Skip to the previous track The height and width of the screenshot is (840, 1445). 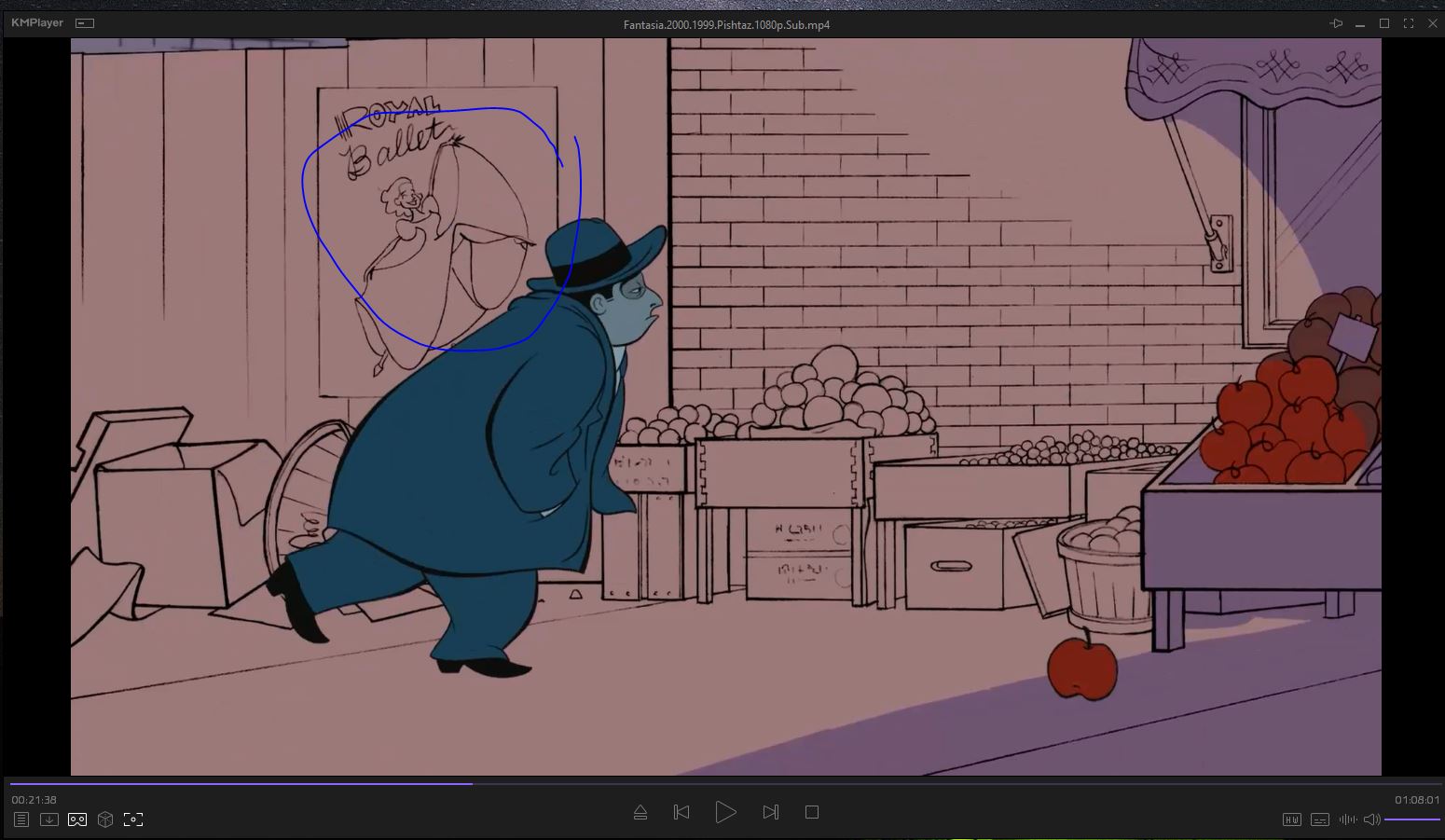[x=681, y=812]
